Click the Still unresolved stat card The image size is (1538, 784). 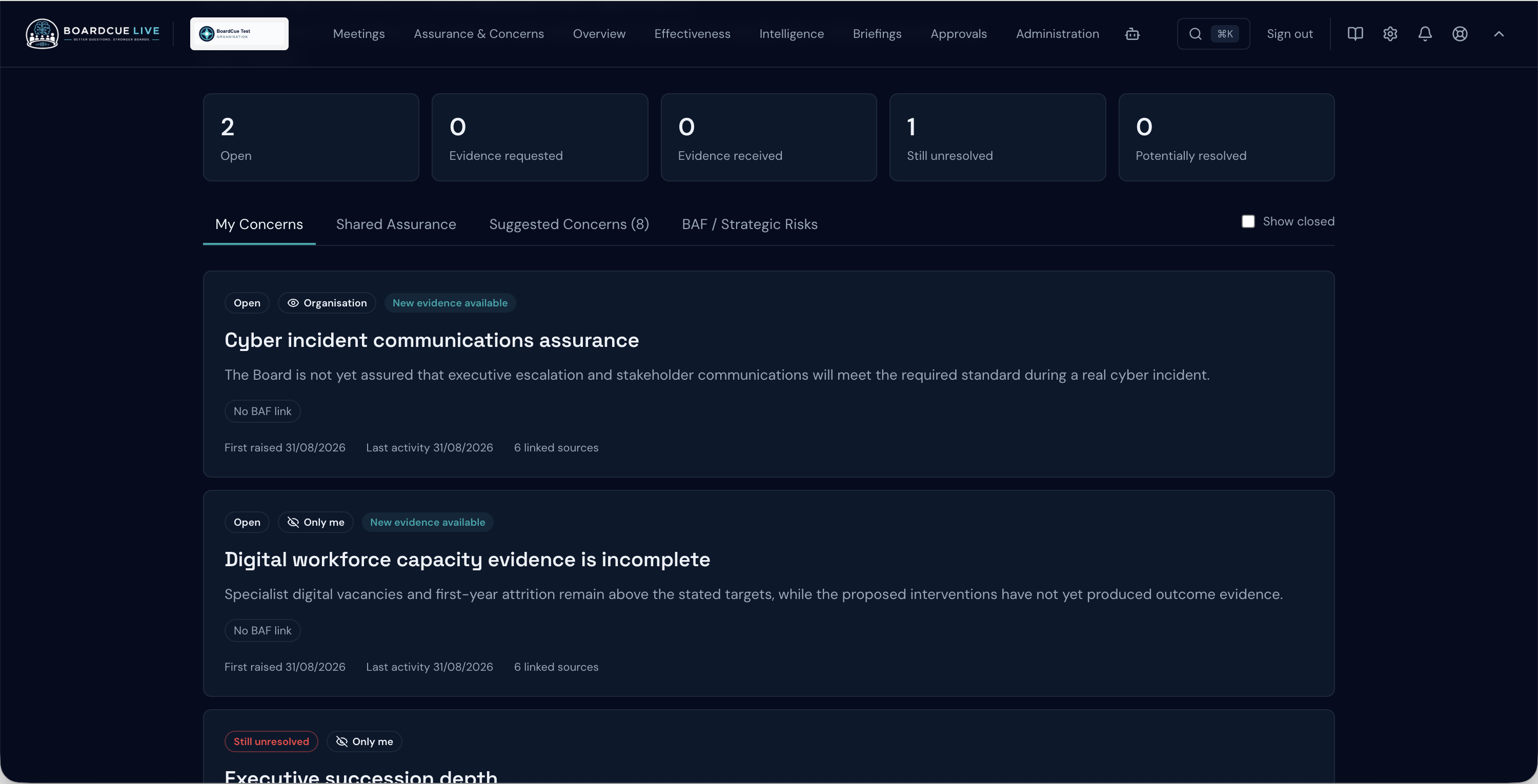pyautogui.click(x=998, y=137)
